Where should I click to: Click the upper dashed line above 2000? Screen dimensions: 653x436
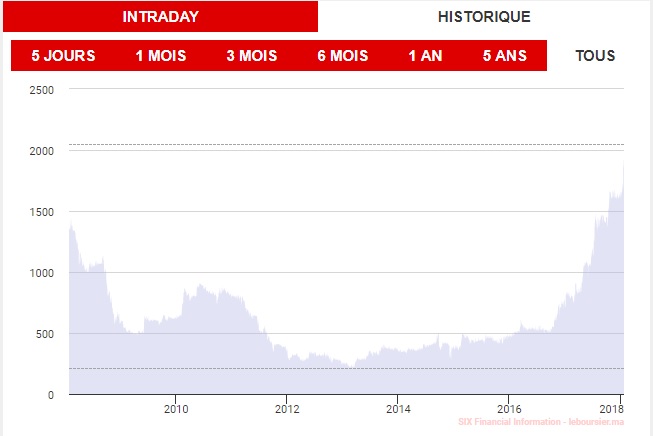coord(345,145)
